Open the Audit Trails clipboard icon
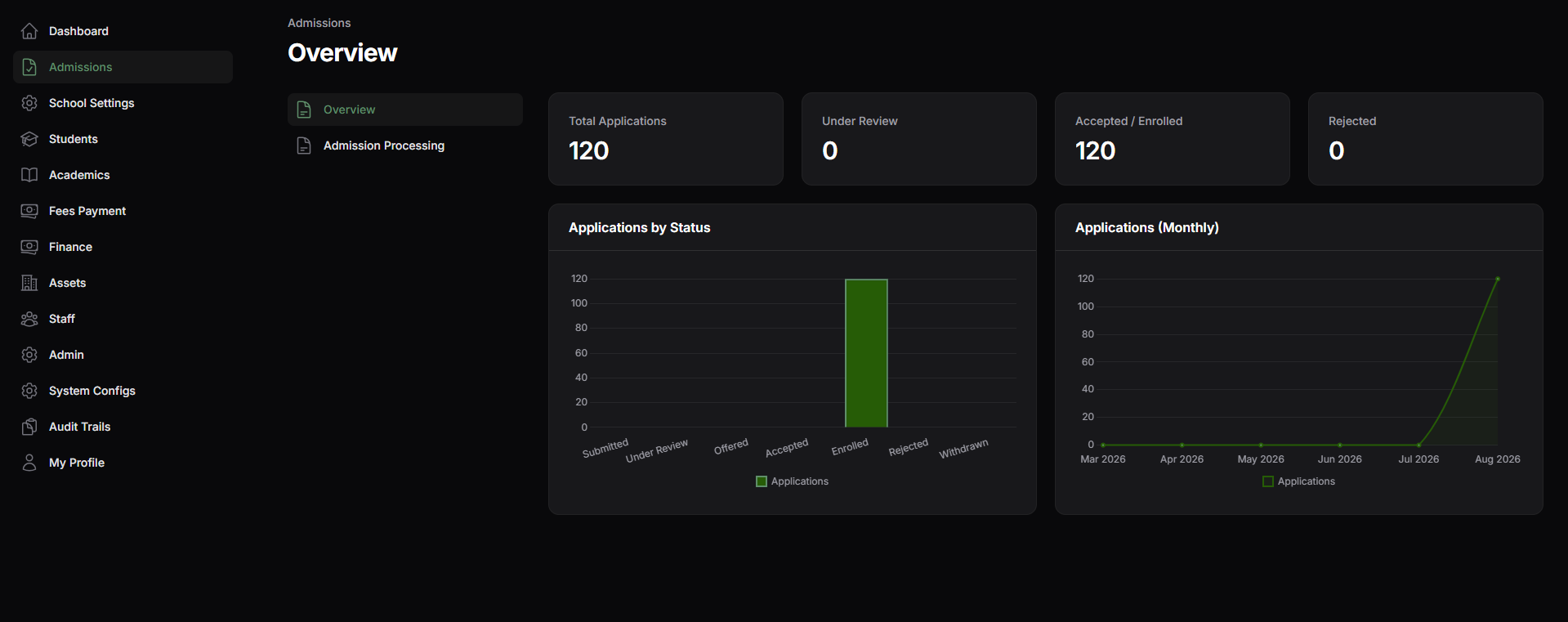Image resolution: width=1568 pixels, height=622 pixels. tap(29, 427)
